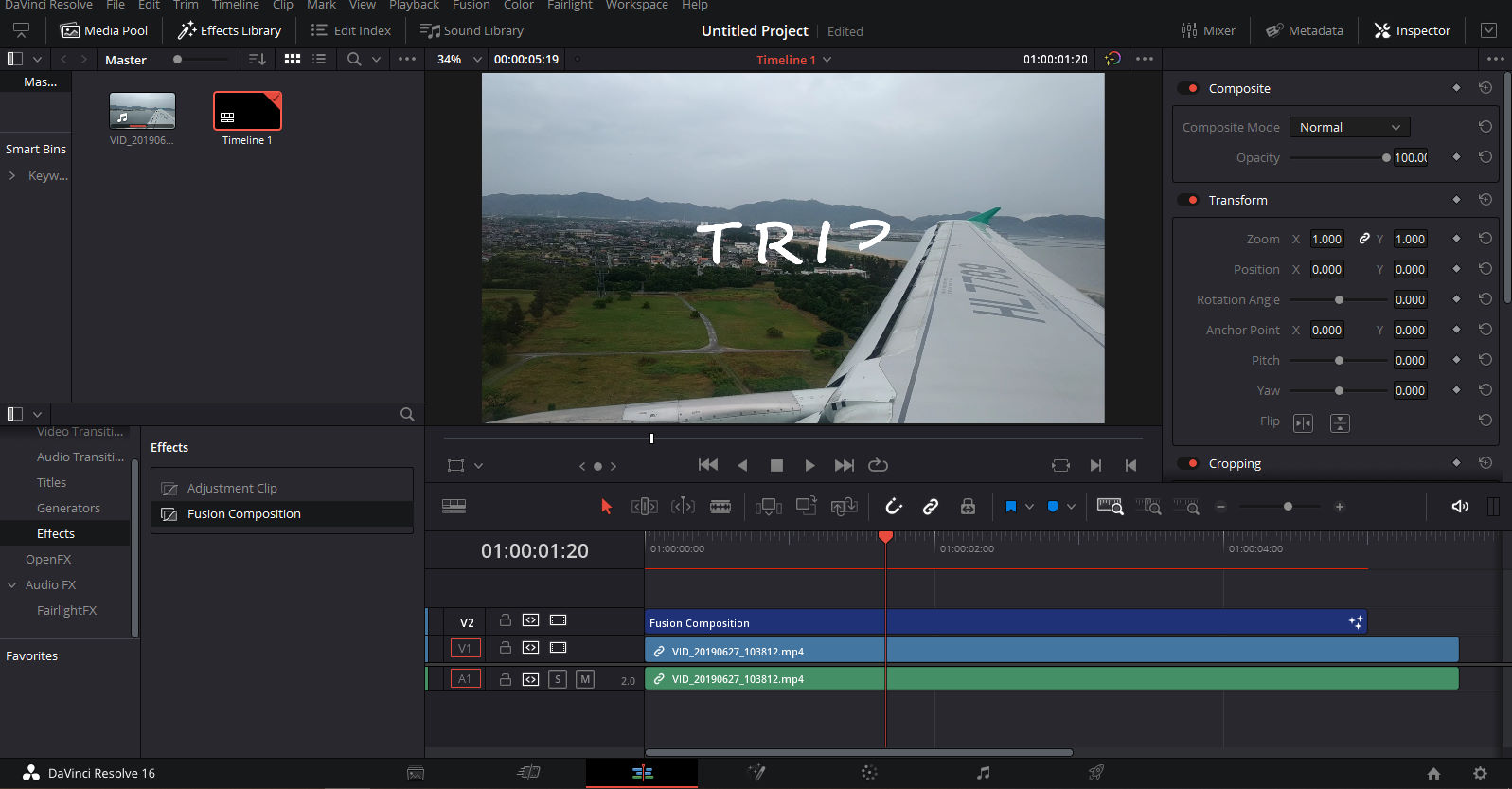Image resolution: width=1512 pixels, height=789 pixels.
Task: Go to next edit point
Action: tap(1095, 465)
